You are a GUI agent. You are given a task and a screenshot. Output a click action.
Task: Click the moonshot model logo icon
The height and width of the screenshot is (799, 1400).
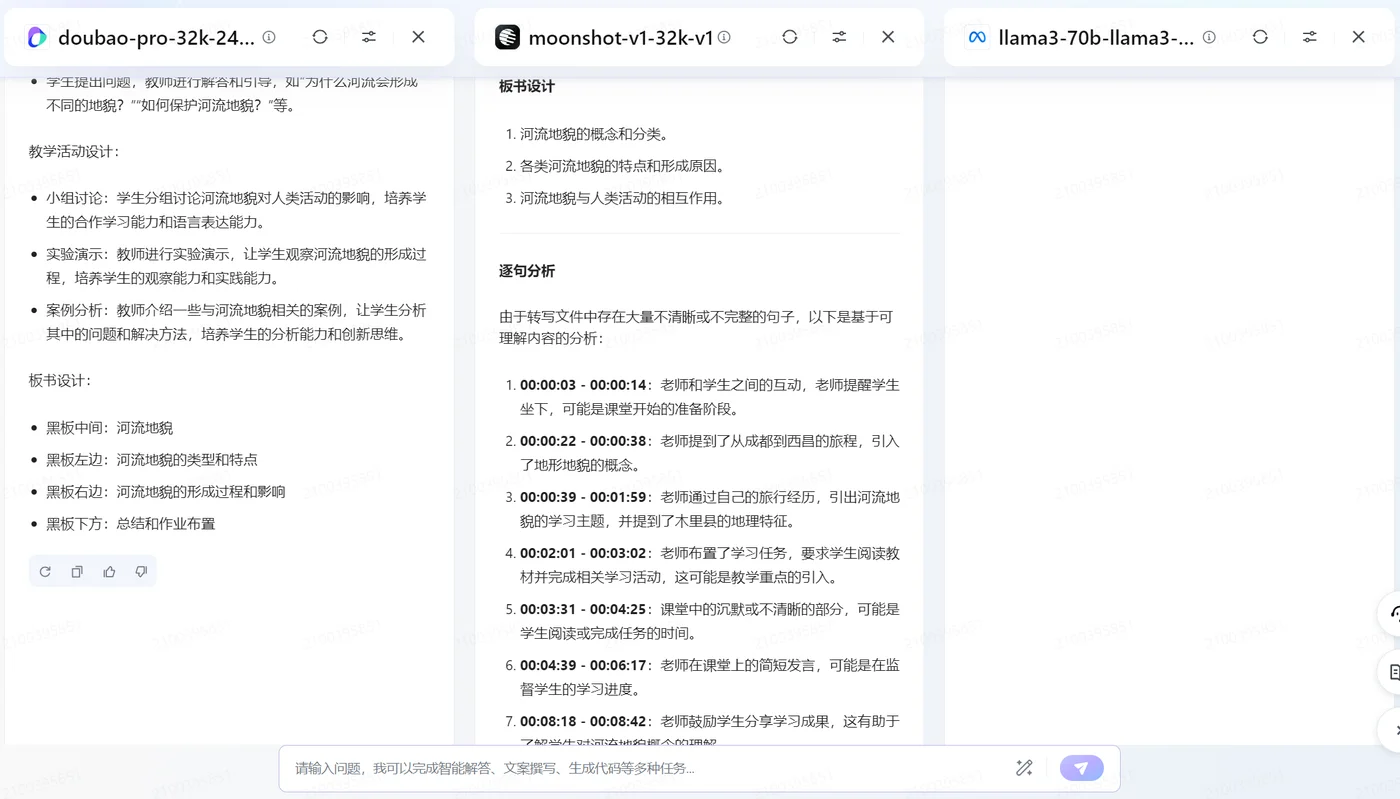click(507, 38)
